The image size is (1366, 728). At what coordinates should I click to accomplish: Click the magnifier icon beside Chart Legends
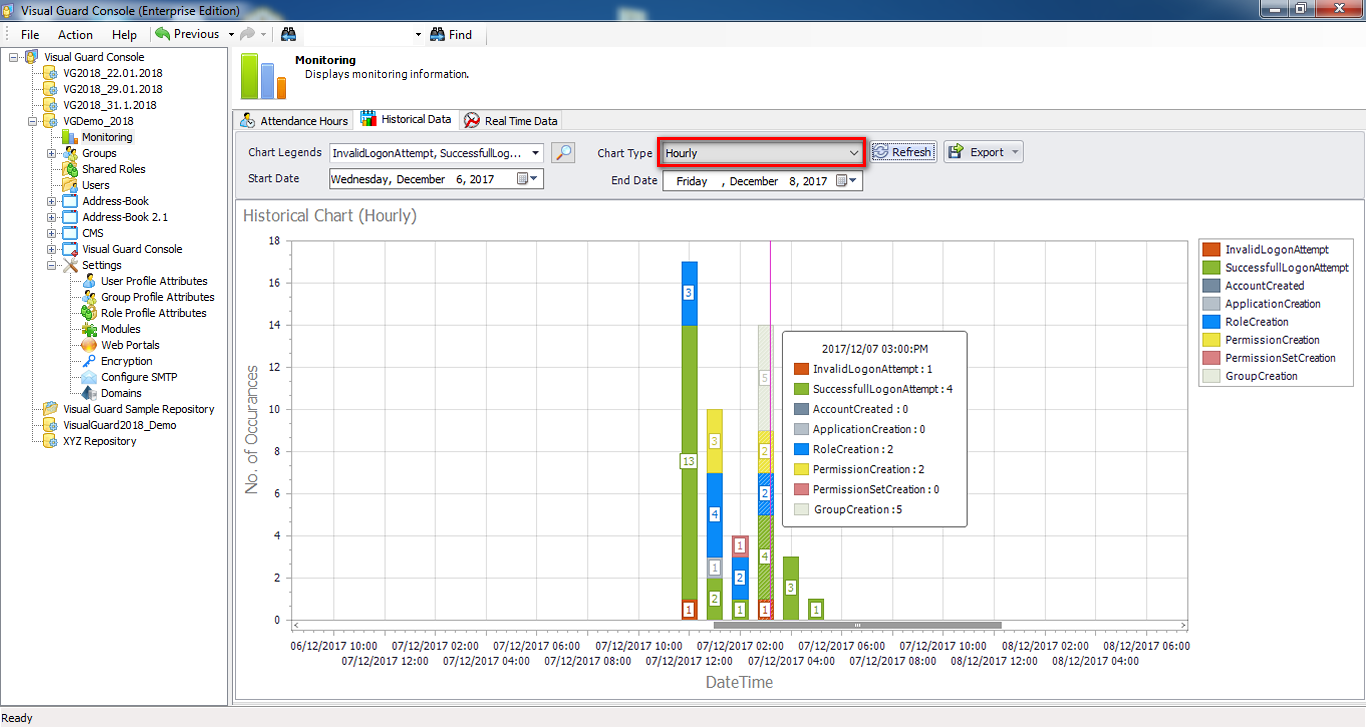pos(563,153)
